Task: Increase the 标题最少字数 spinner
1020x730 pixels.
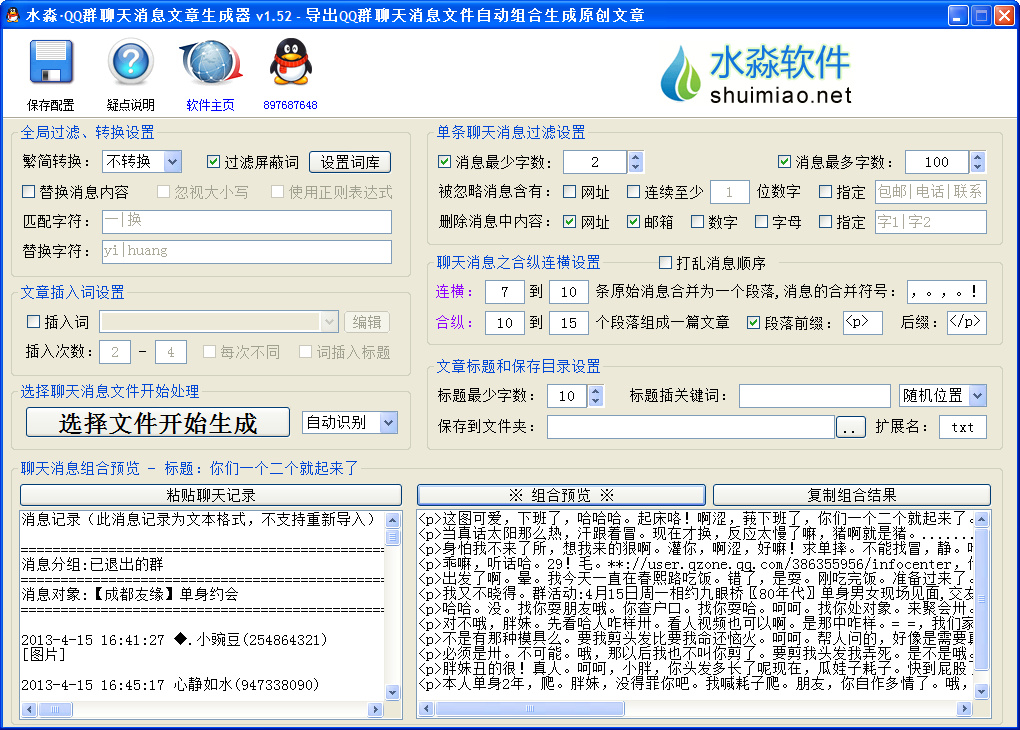Action: [595, 390]
